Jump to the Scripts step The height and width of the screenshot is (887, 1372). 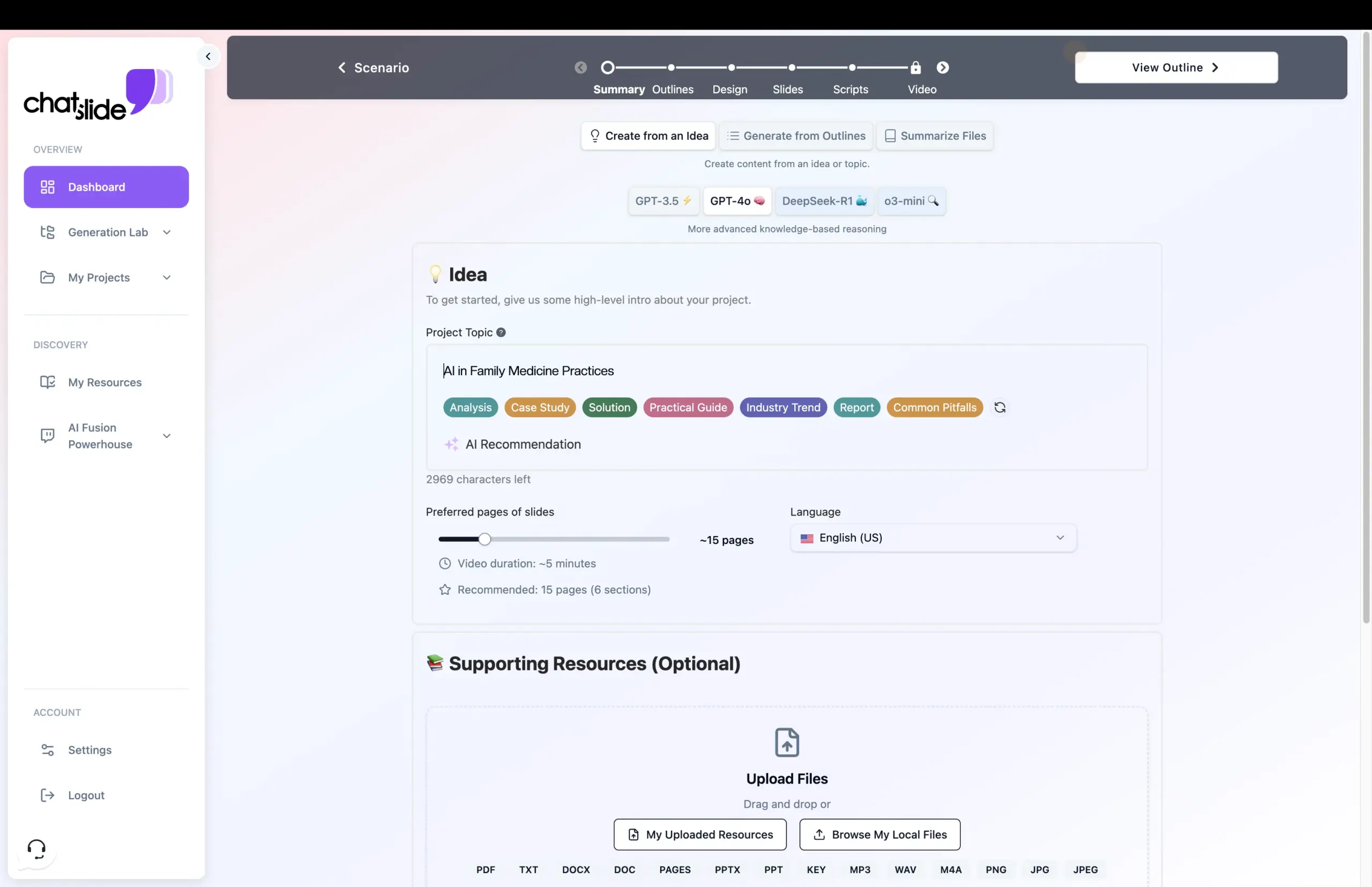click(x=853, y=68)
